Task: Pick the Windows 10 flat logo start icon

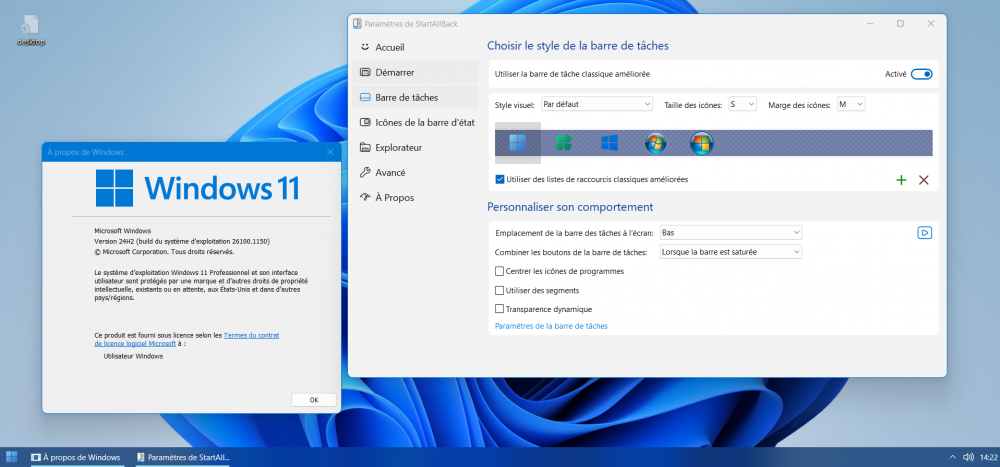Action: pos(610,143)
